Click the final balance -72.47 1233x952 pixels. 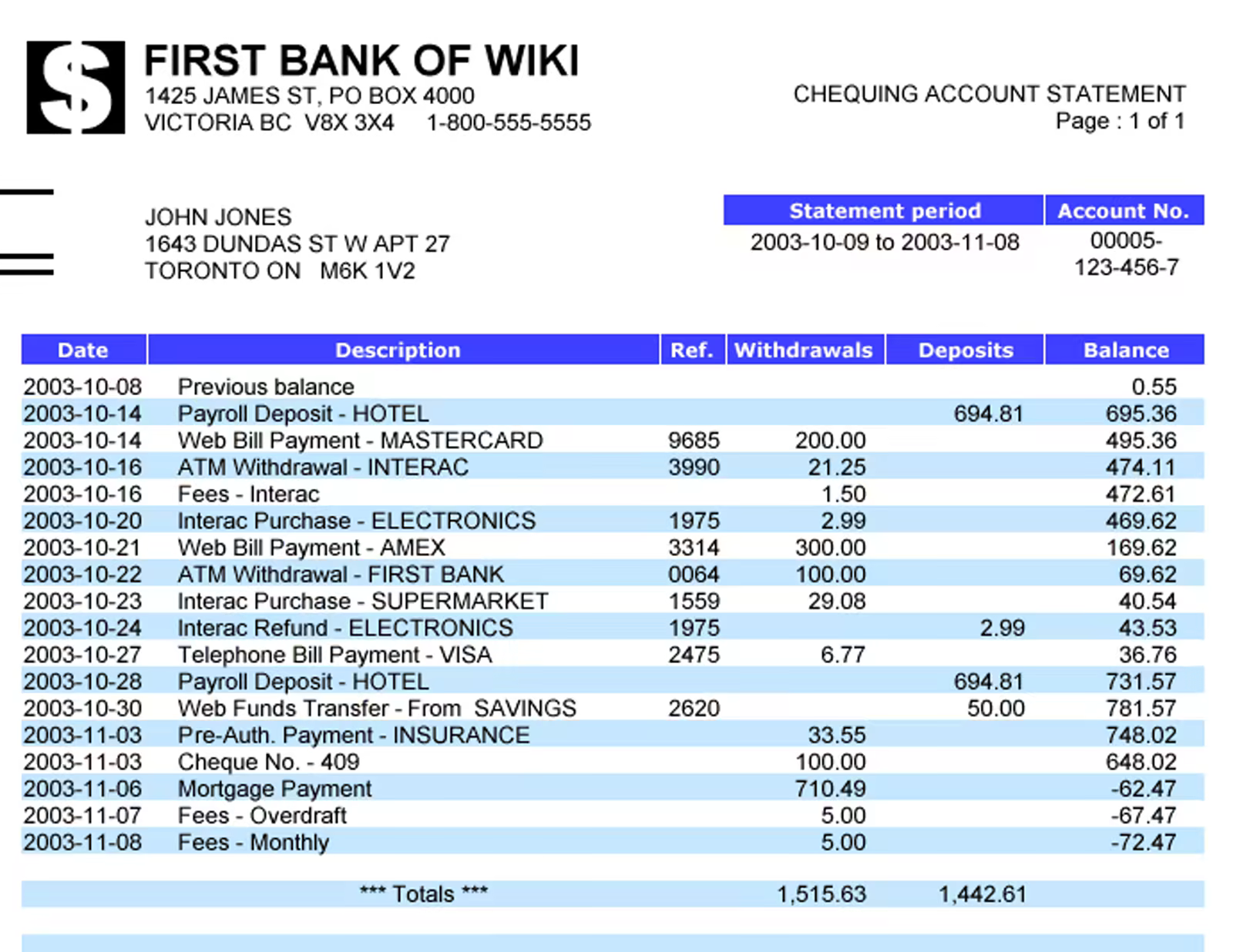pyautogui.click(x=1144, y=842)
